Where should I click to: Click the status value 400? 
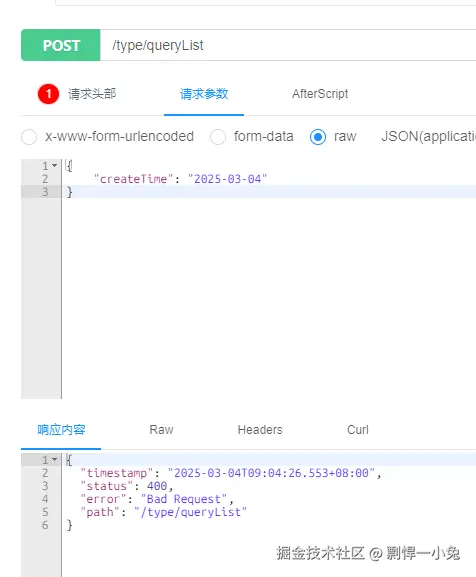pyautogui.click(x=157, y=486)
